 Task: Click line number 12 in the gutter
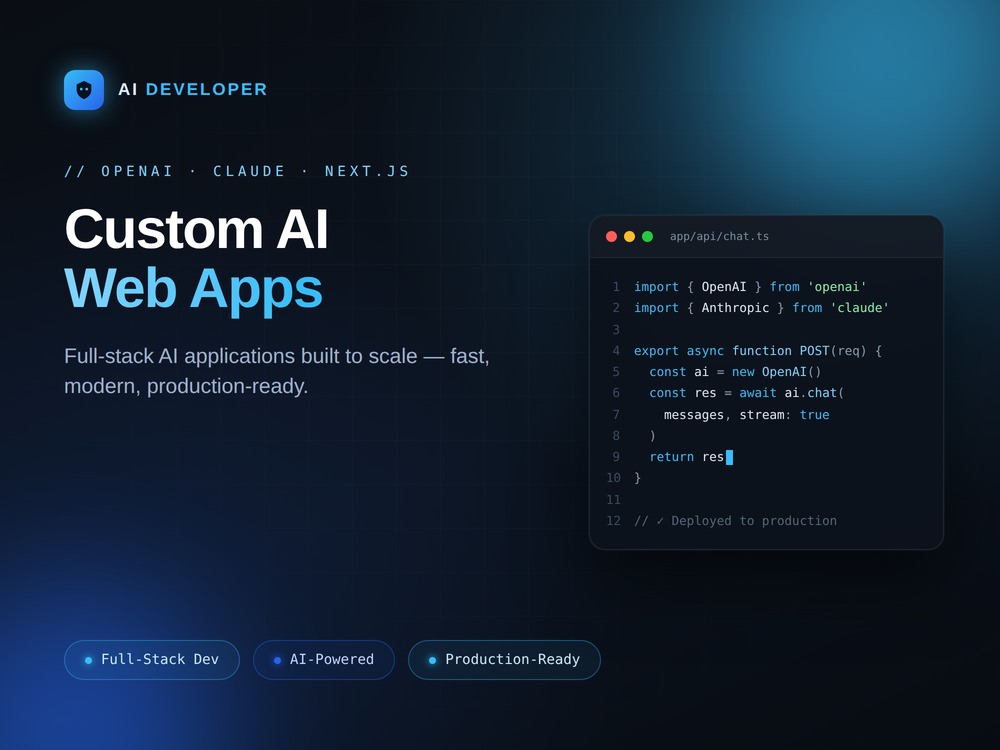614,521
